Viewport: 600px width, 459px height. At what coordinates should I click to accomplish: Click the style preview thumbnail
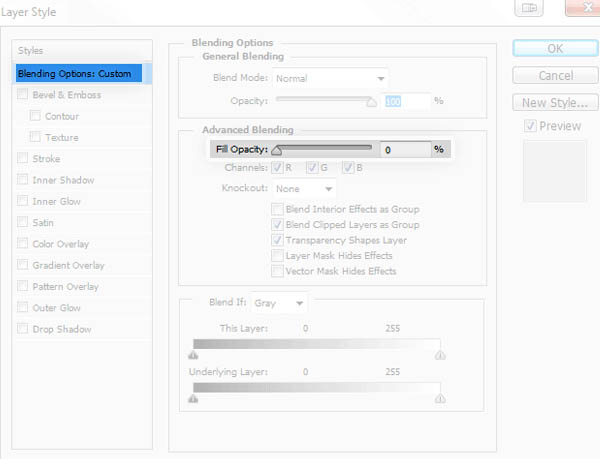coord(554,170)
